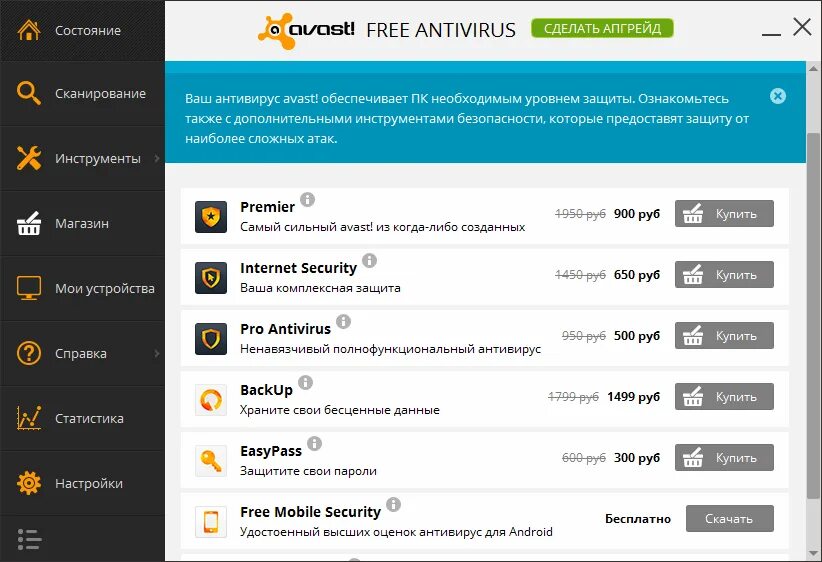Click the info icon beside BackUp
The image size is (822, 562).
coord(306,382)
